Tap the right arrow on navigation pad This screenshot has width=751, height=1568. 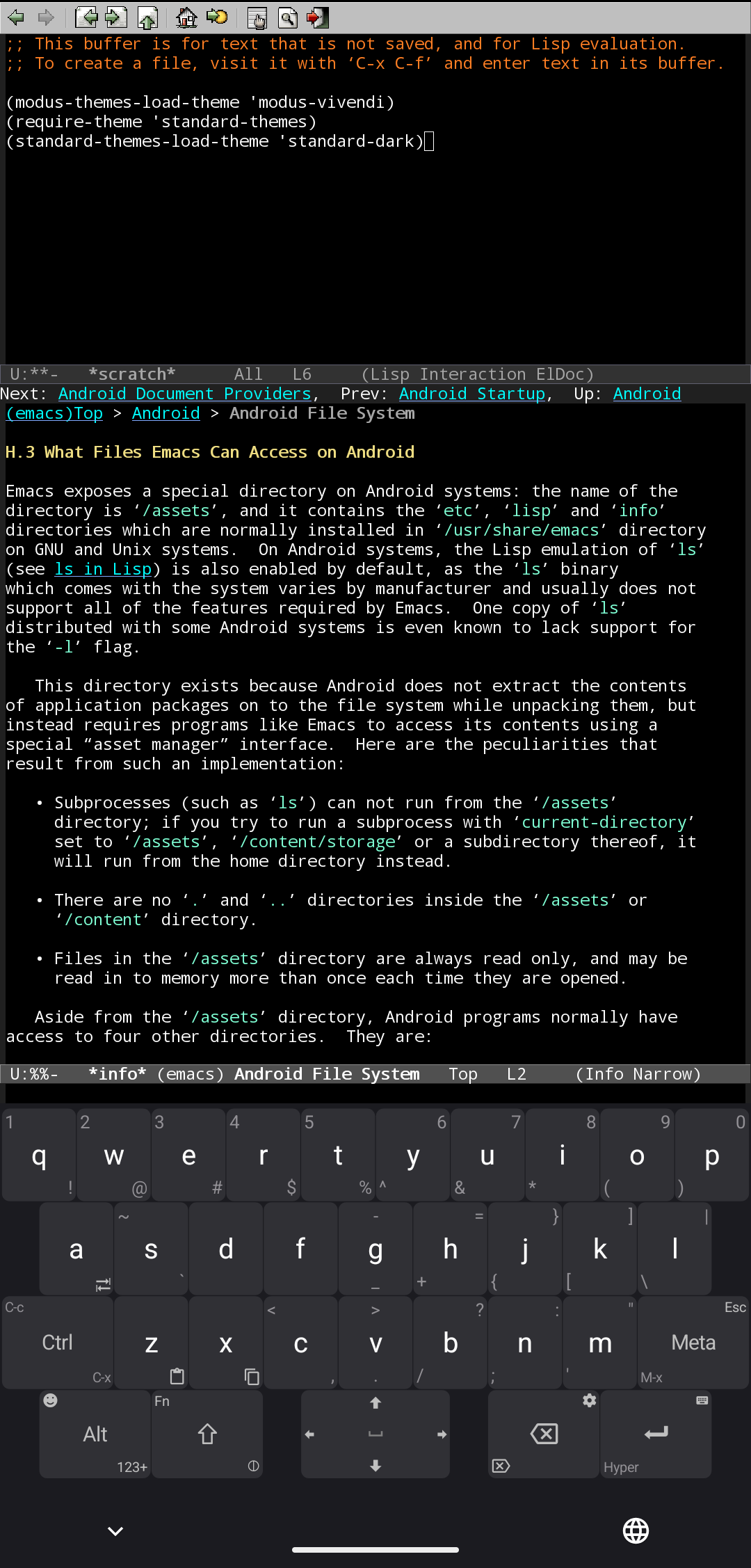point(441,1434)
